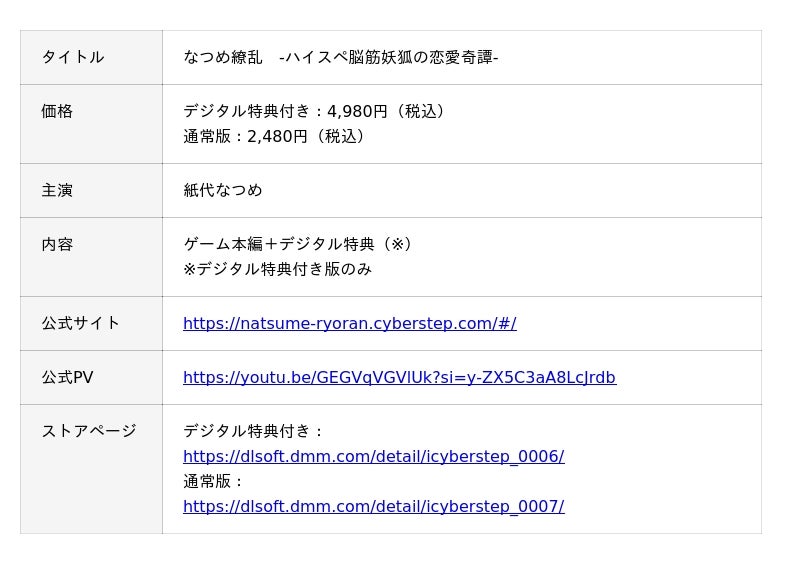Open the icyberstep_0006 store page link
The height and width of the screenshot is (564, 800).
(x=373, y=456)
